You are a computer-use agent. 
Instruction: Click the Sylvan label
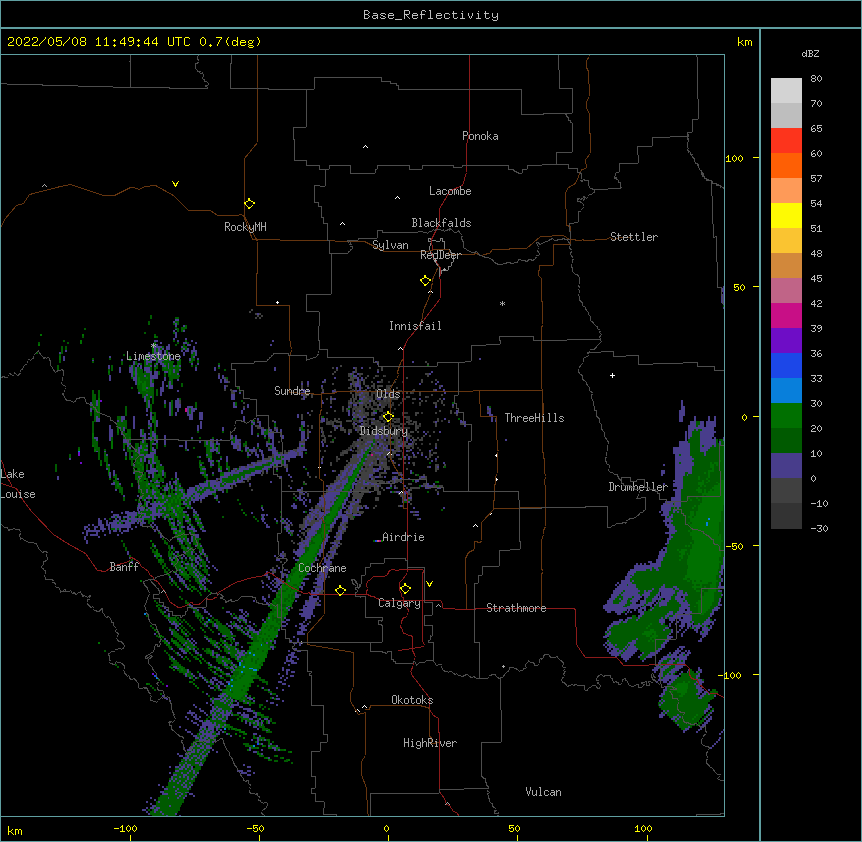pos(390,245)
